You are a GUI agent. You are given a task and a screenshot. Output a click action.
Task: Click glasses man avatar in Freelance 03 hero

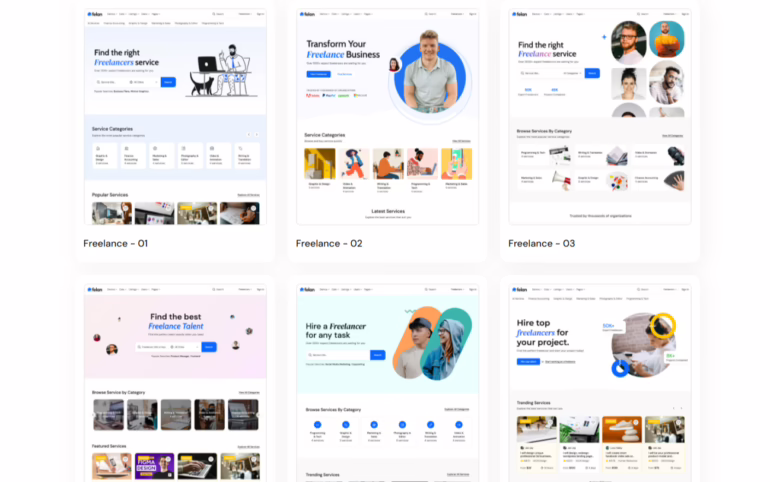click(629, 42)
